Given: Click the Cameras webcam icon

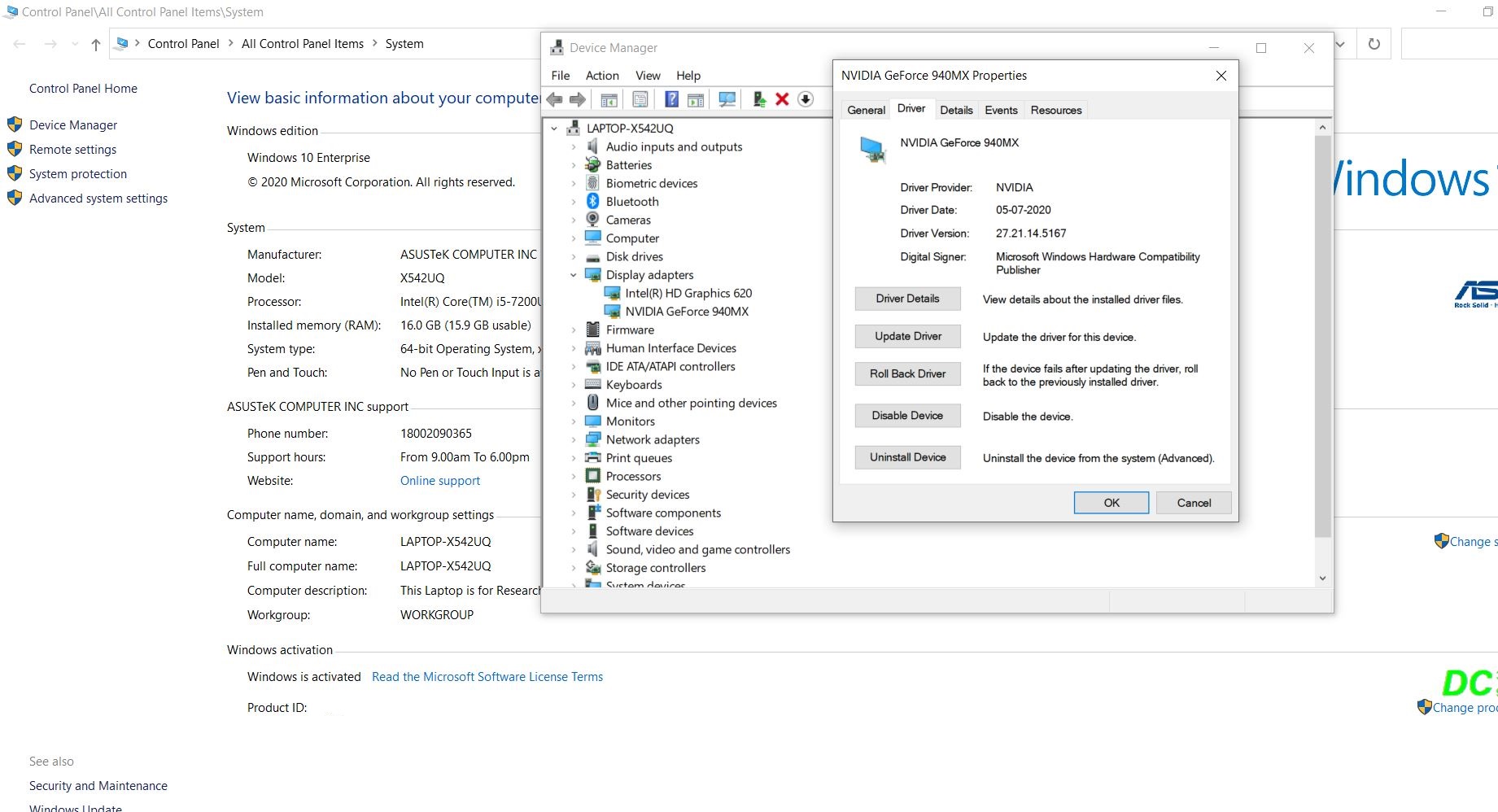Looking at the screenshot, I should coord(593,220).
